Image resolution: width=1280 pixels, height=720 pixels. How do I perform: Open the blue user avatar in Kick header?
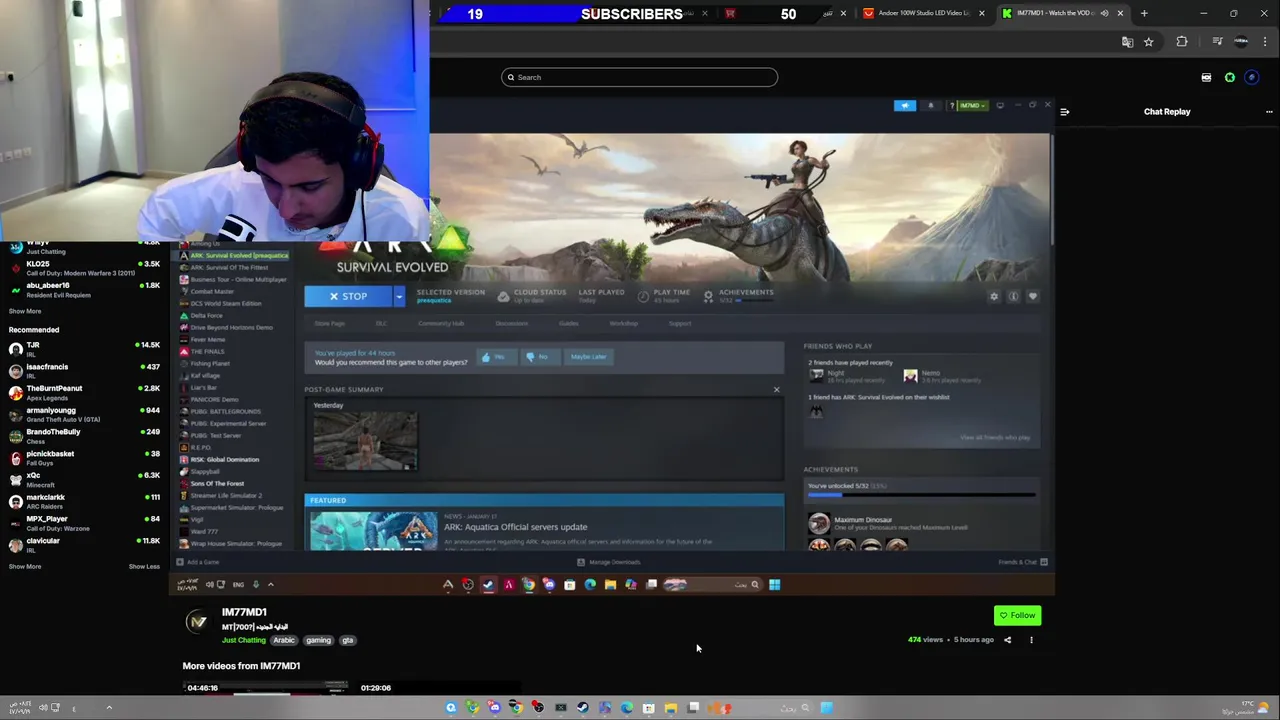tap(1252, 77)
